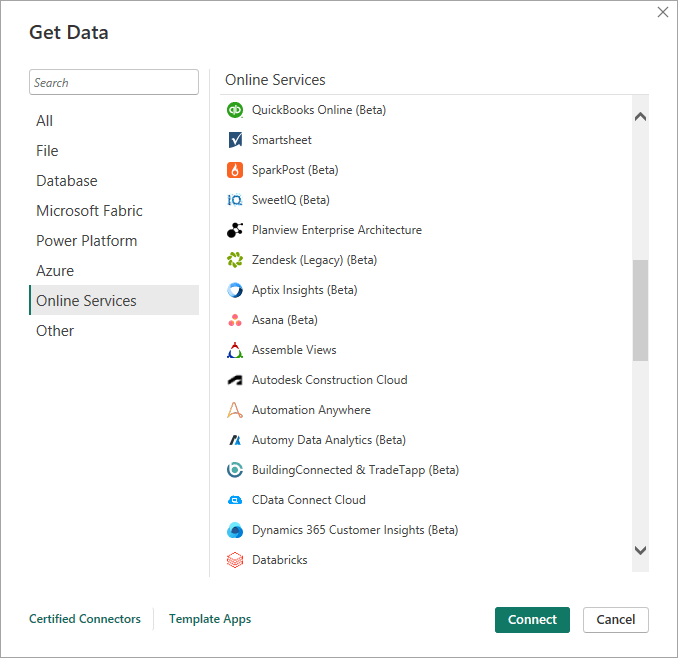Select BuildingConnected & TradeTapp (Beta) text

coord(355,470)
